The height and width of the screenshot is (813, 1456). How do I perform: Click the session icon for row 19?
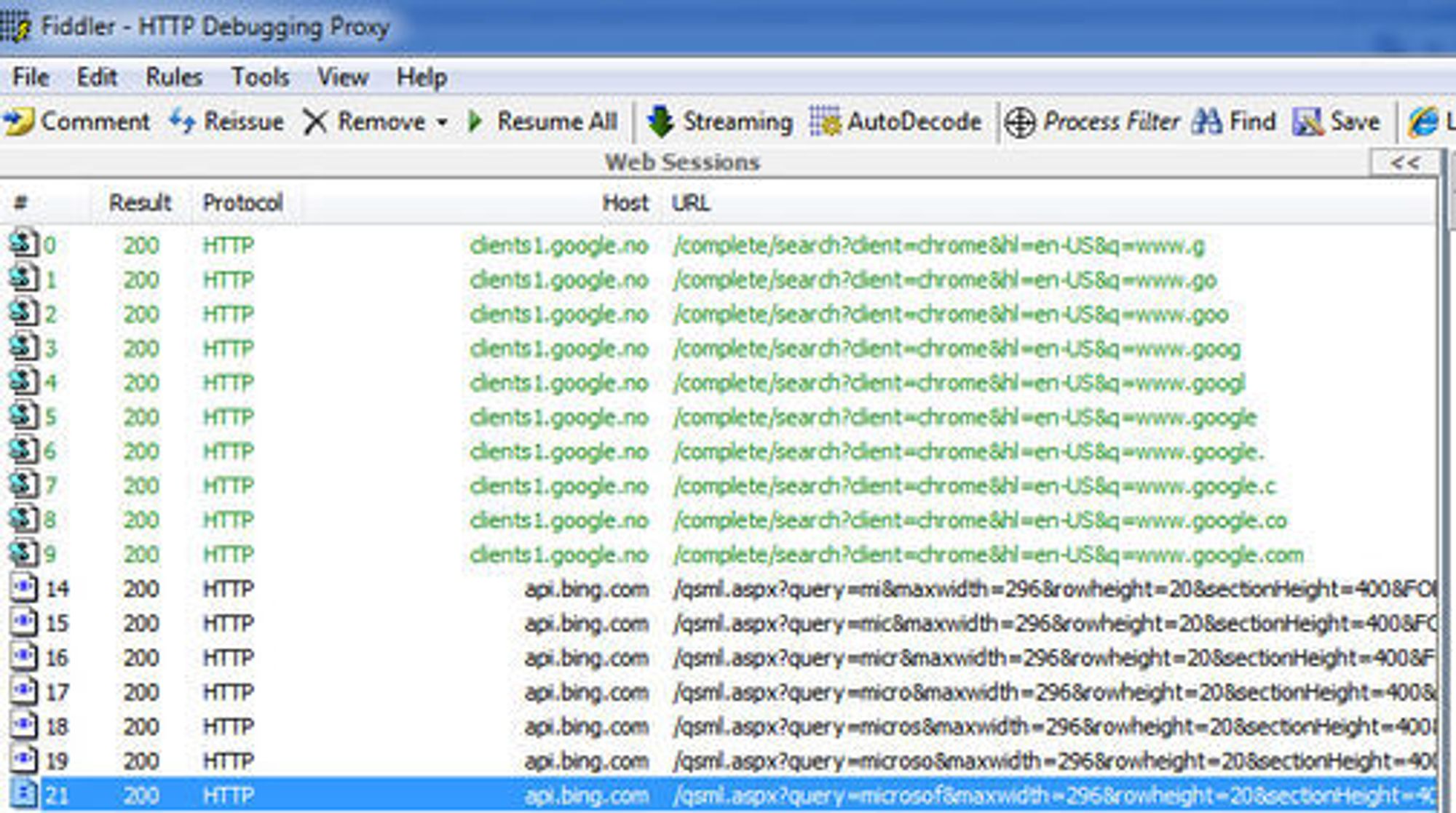(23, 759)
